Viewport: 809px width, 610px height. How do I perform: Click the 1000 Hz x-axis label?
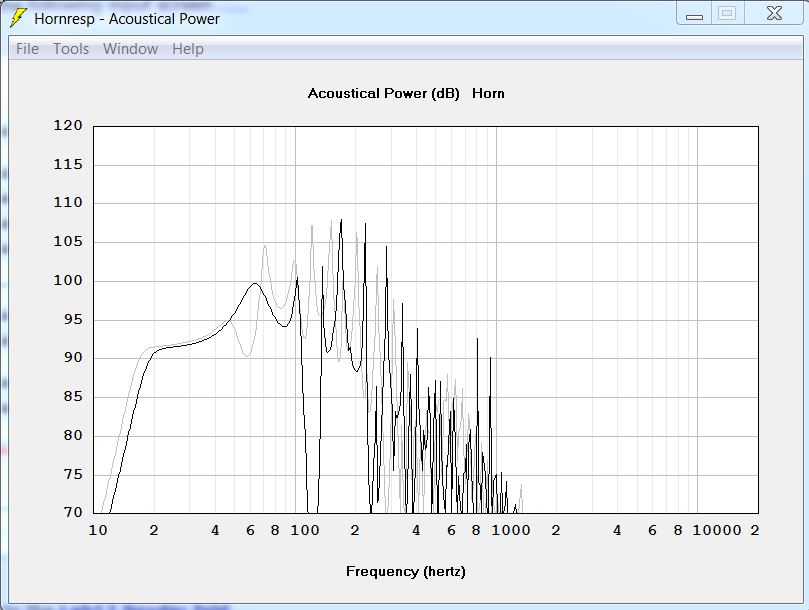[x=511, y=531]
